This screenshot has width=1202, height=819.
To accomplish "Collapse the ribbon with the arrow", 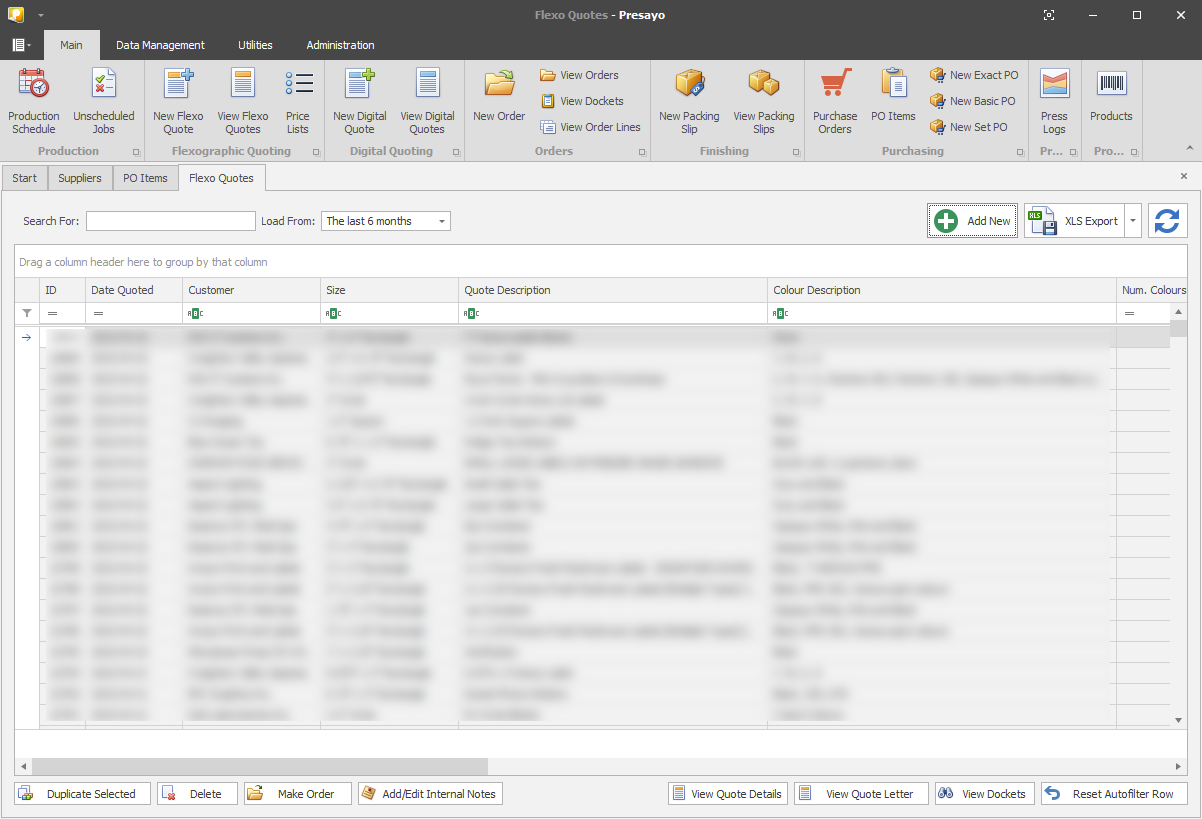I will (1189, 148).
